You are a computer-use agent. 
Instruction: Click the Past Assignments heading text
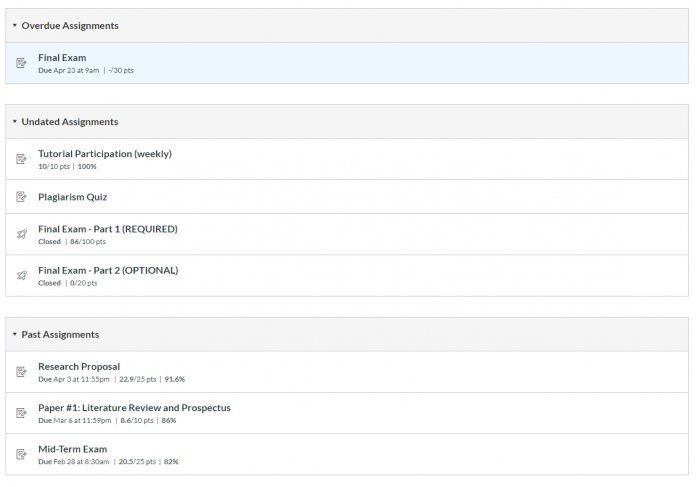pyautogui.click(x=60, y=335)
